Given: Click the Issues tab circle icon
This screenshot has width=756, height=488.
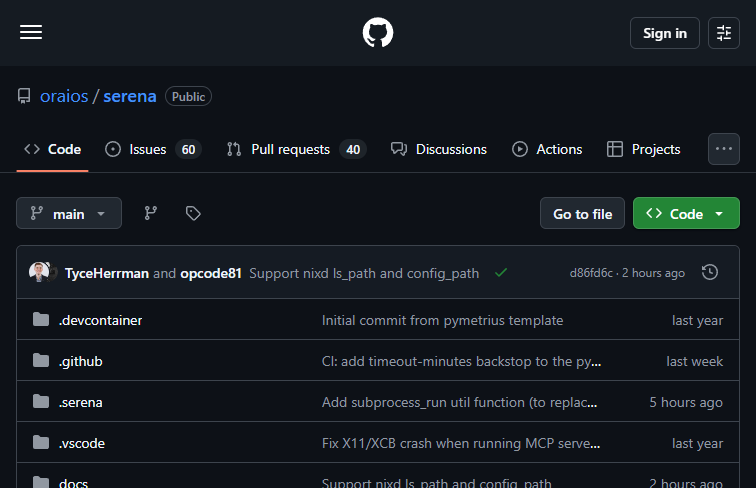Looking at the screenshot, I should click(113, 149).
